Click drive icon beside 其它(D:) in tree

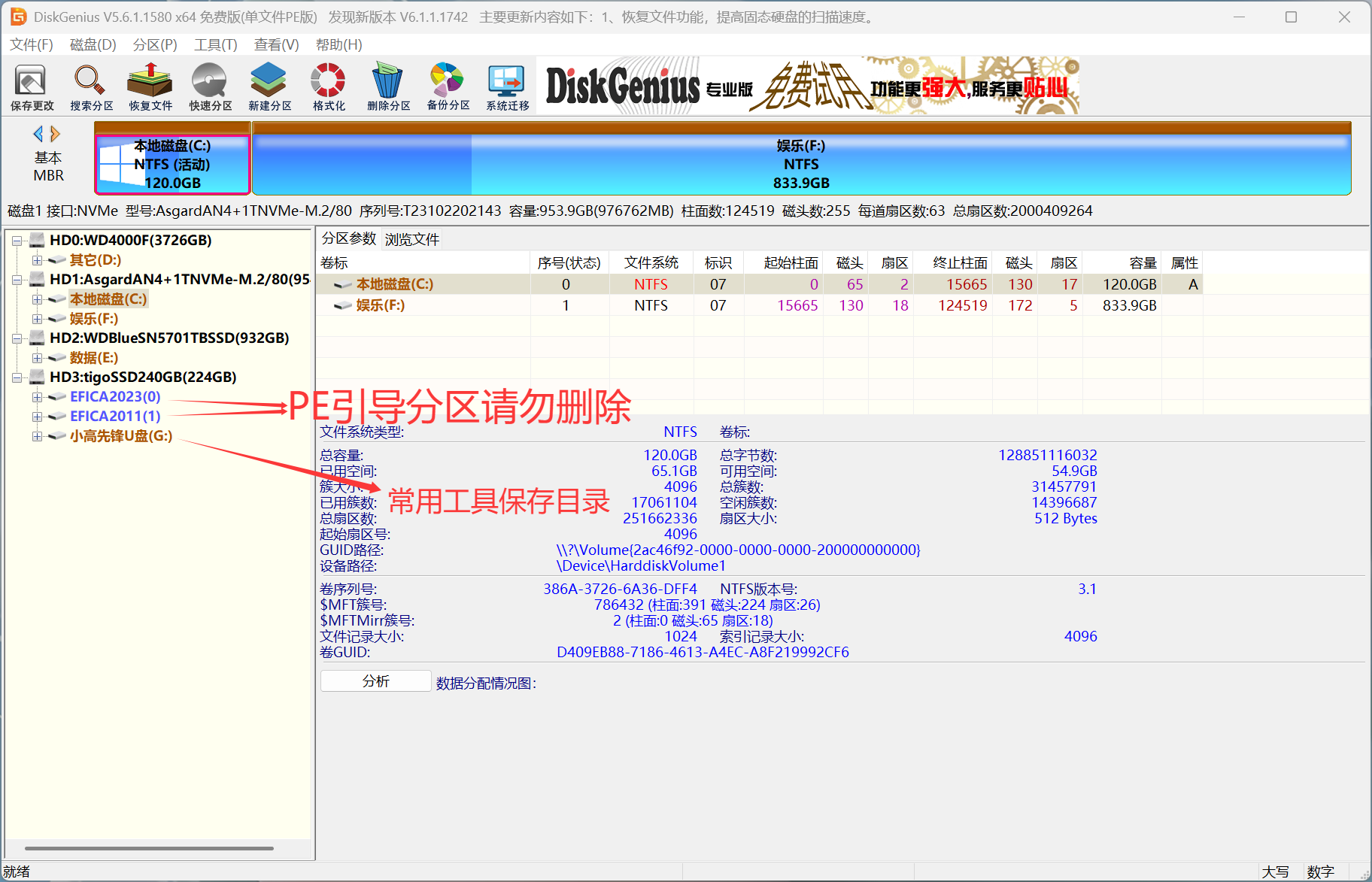57,260
